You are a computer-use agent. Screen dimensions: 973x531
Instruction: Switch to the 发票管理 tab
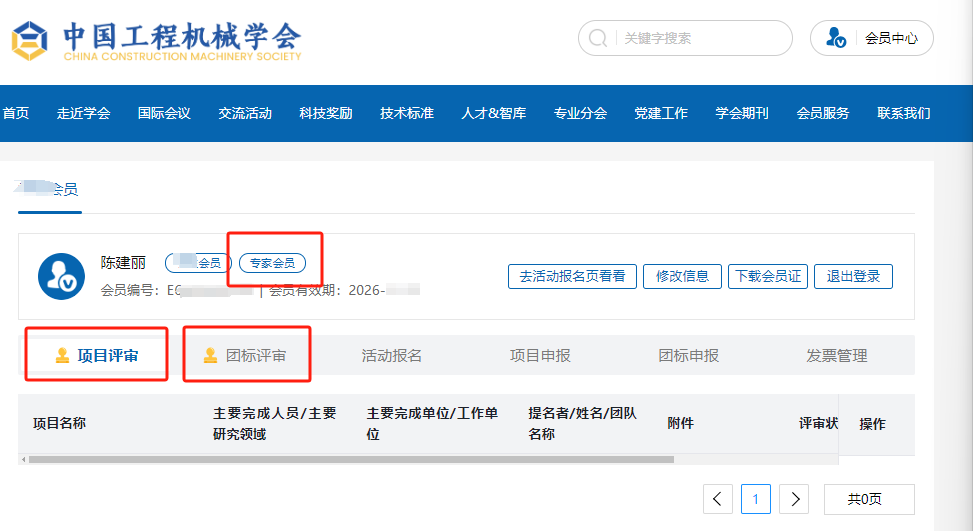(x=837, y=355)
